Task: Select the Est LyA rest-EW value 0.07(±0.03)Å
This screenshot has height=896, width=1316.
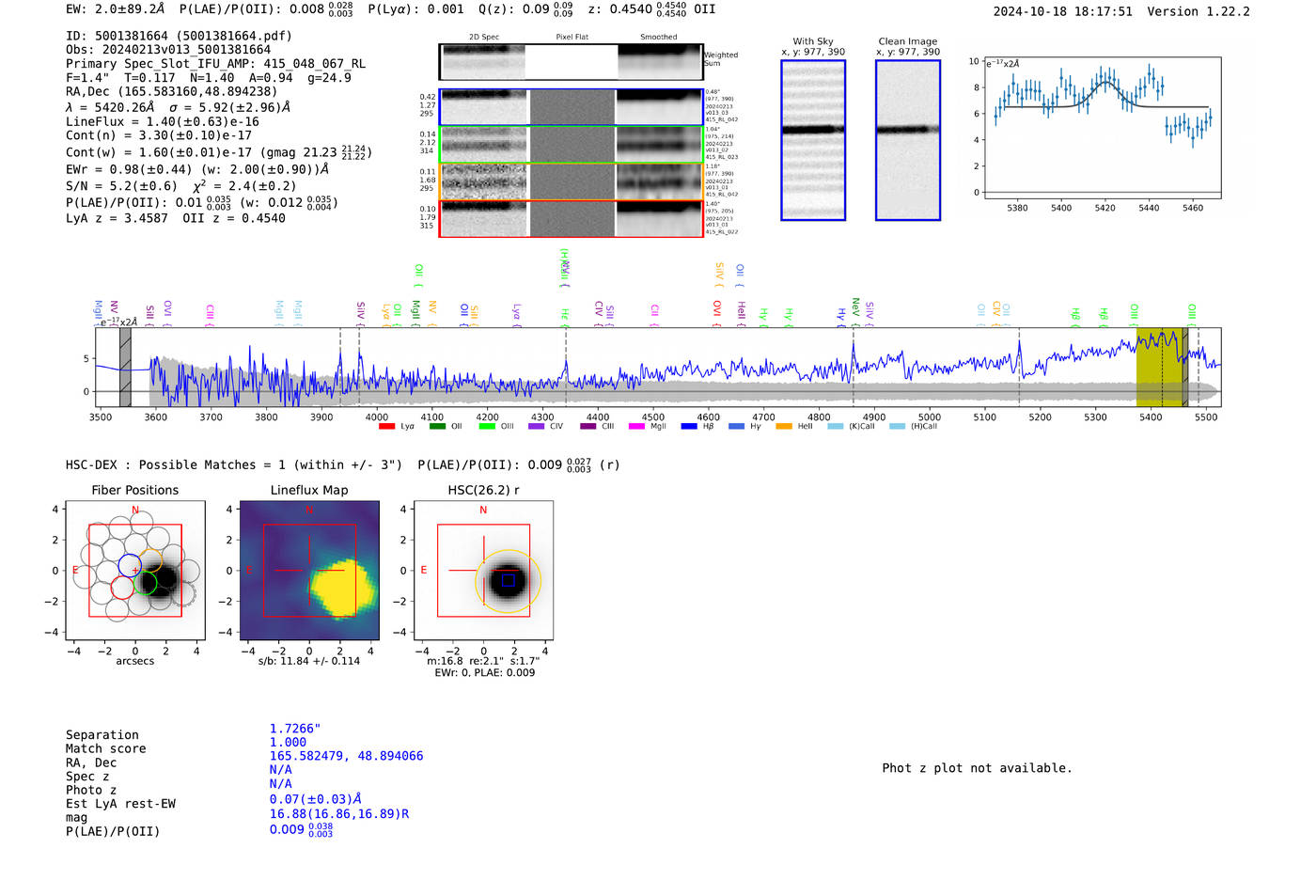Action: point(316,800)
